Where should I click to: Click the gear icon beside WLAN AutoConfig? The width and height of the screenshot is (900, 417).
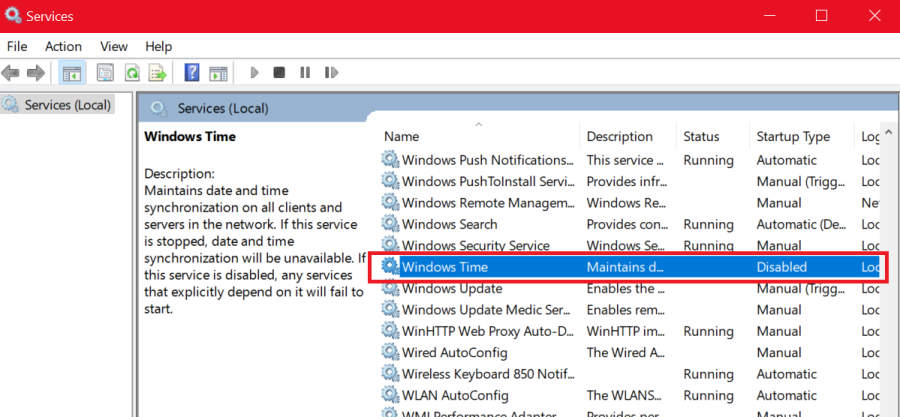390,395
